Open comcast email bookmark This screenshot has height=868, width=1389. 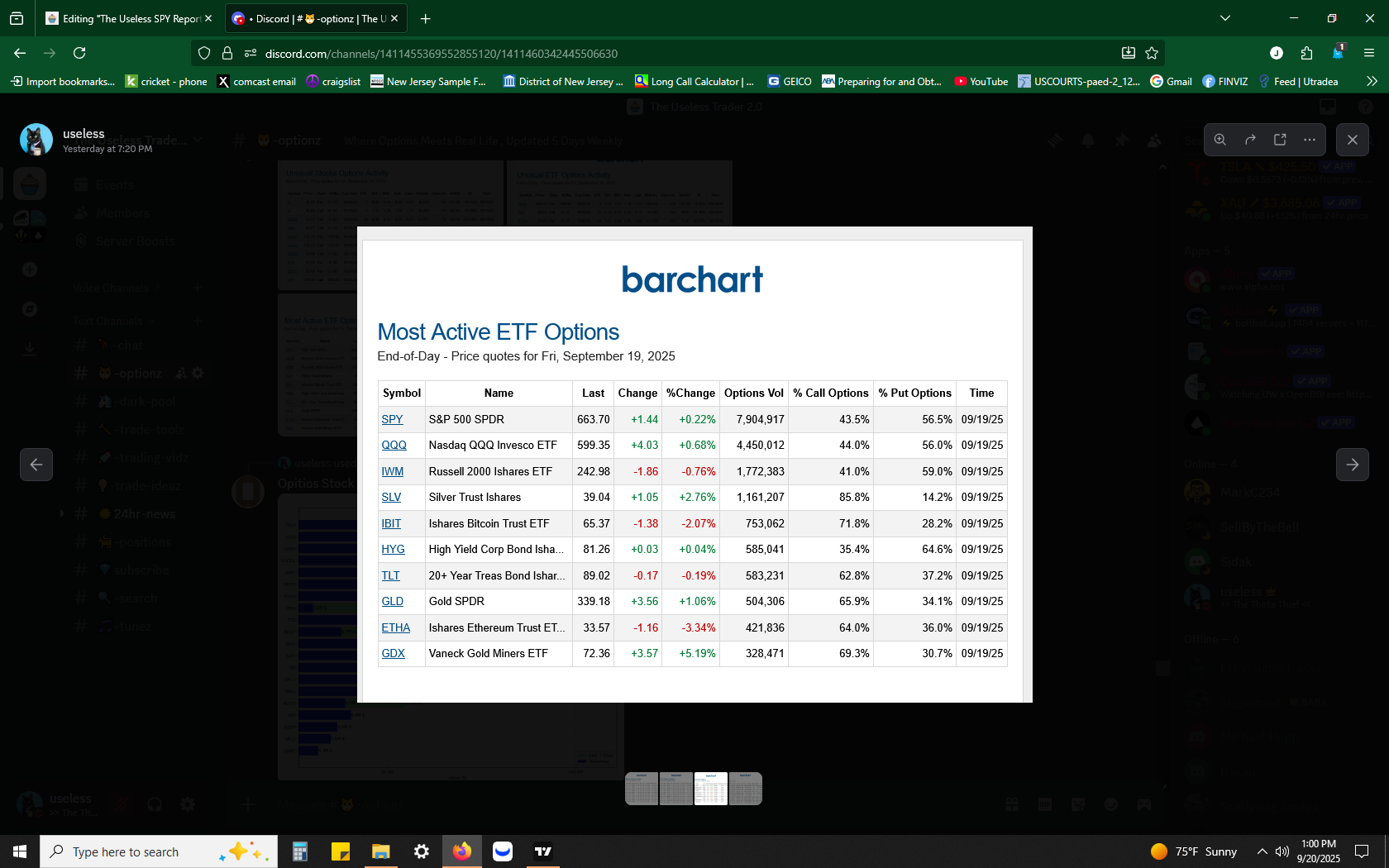(x=256, y=81)
